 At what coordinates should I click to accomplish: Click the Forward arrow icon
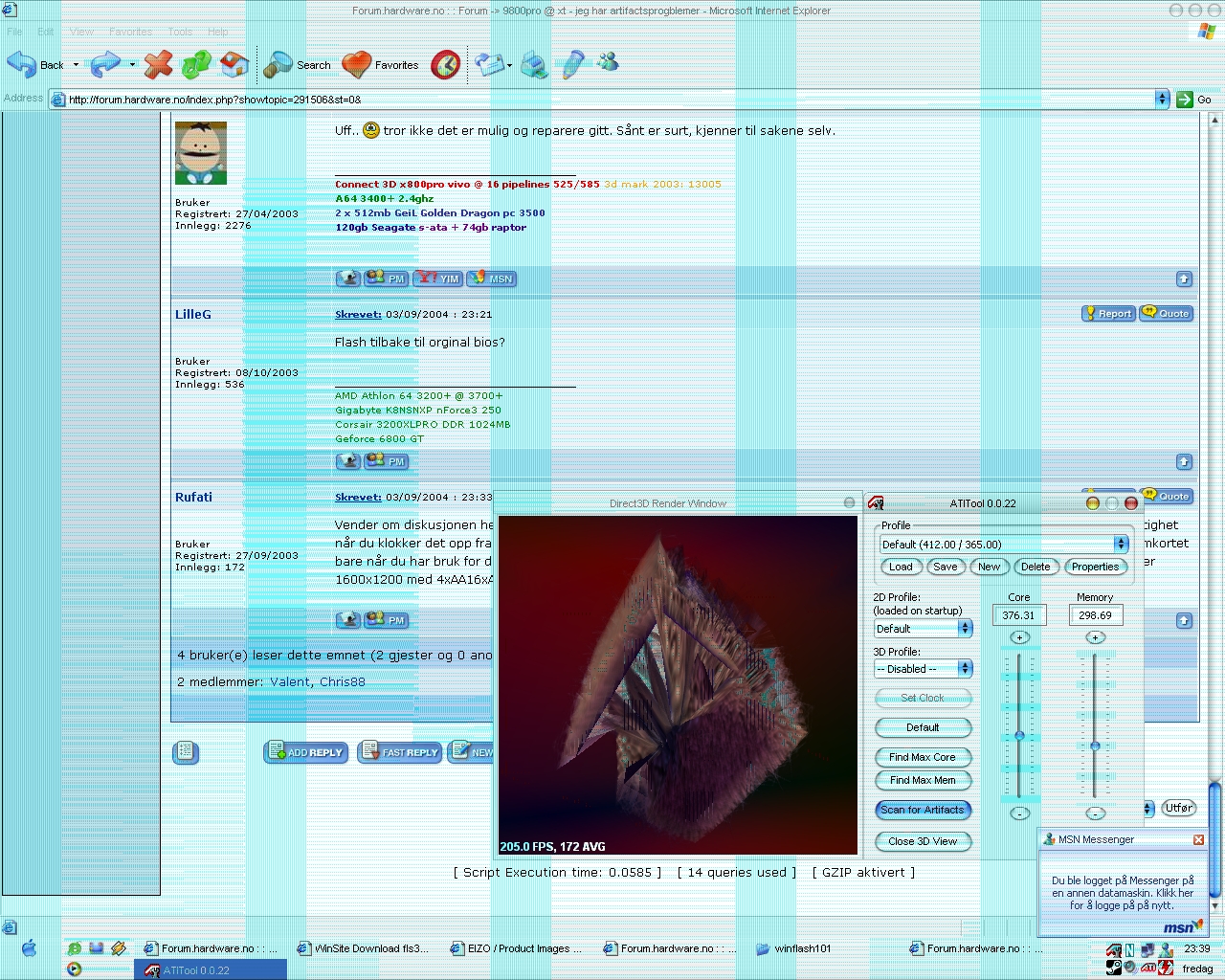click(104, 64)
